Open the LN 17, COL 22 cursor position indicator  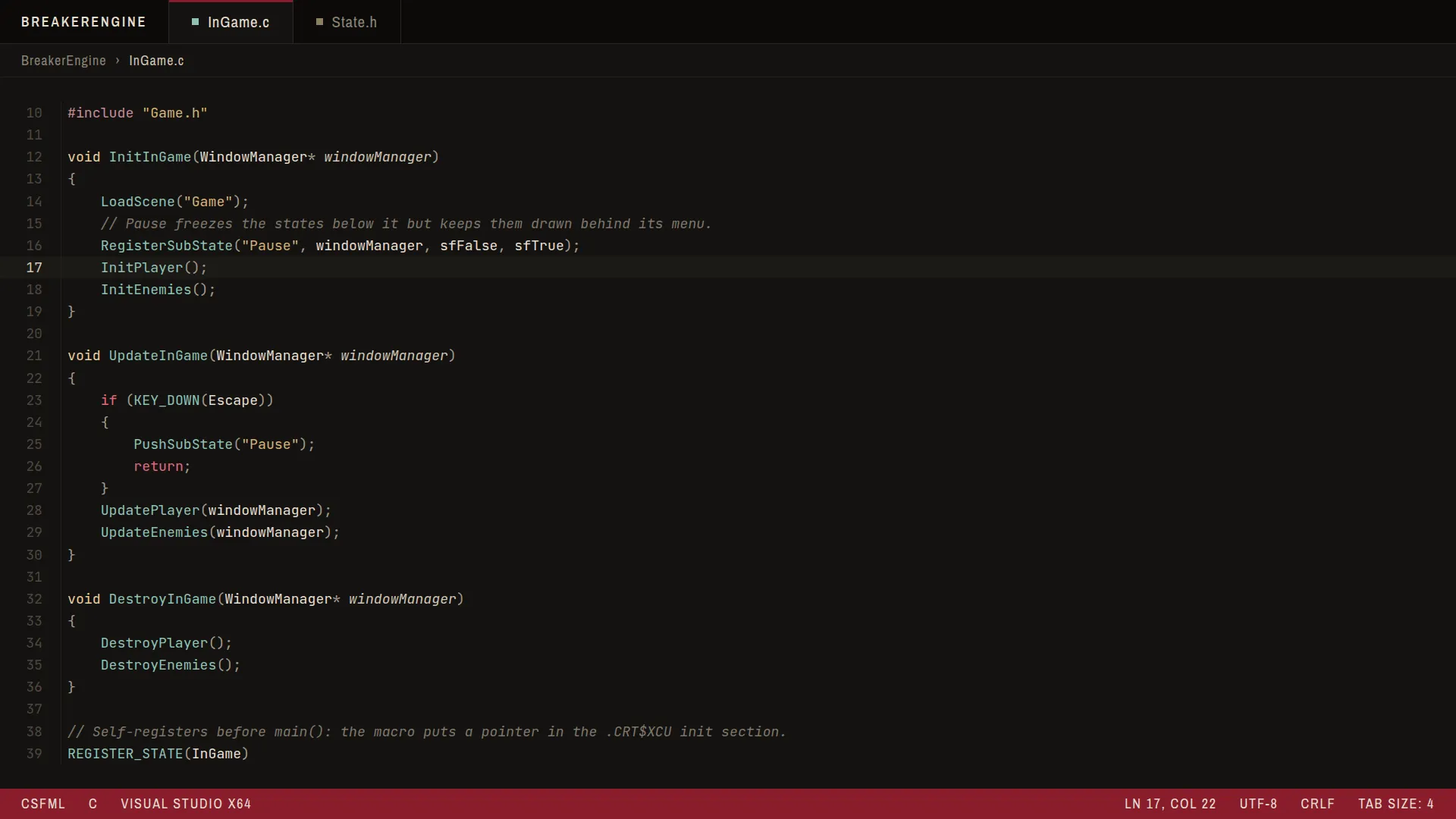(x=1170, y=804)
